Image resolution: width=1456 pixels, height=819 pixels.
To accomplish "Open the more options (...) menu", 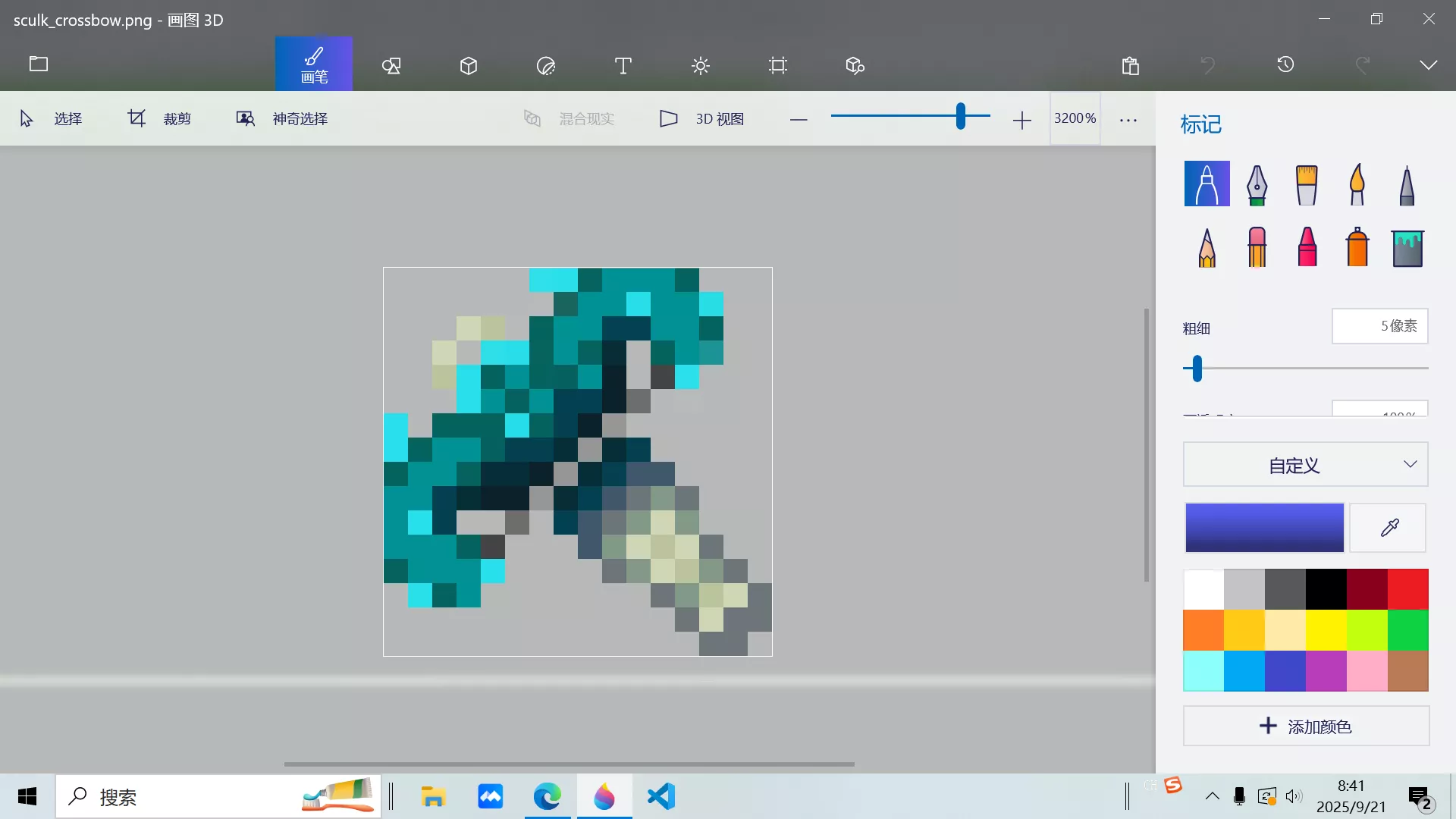I will pos(1128,118).
